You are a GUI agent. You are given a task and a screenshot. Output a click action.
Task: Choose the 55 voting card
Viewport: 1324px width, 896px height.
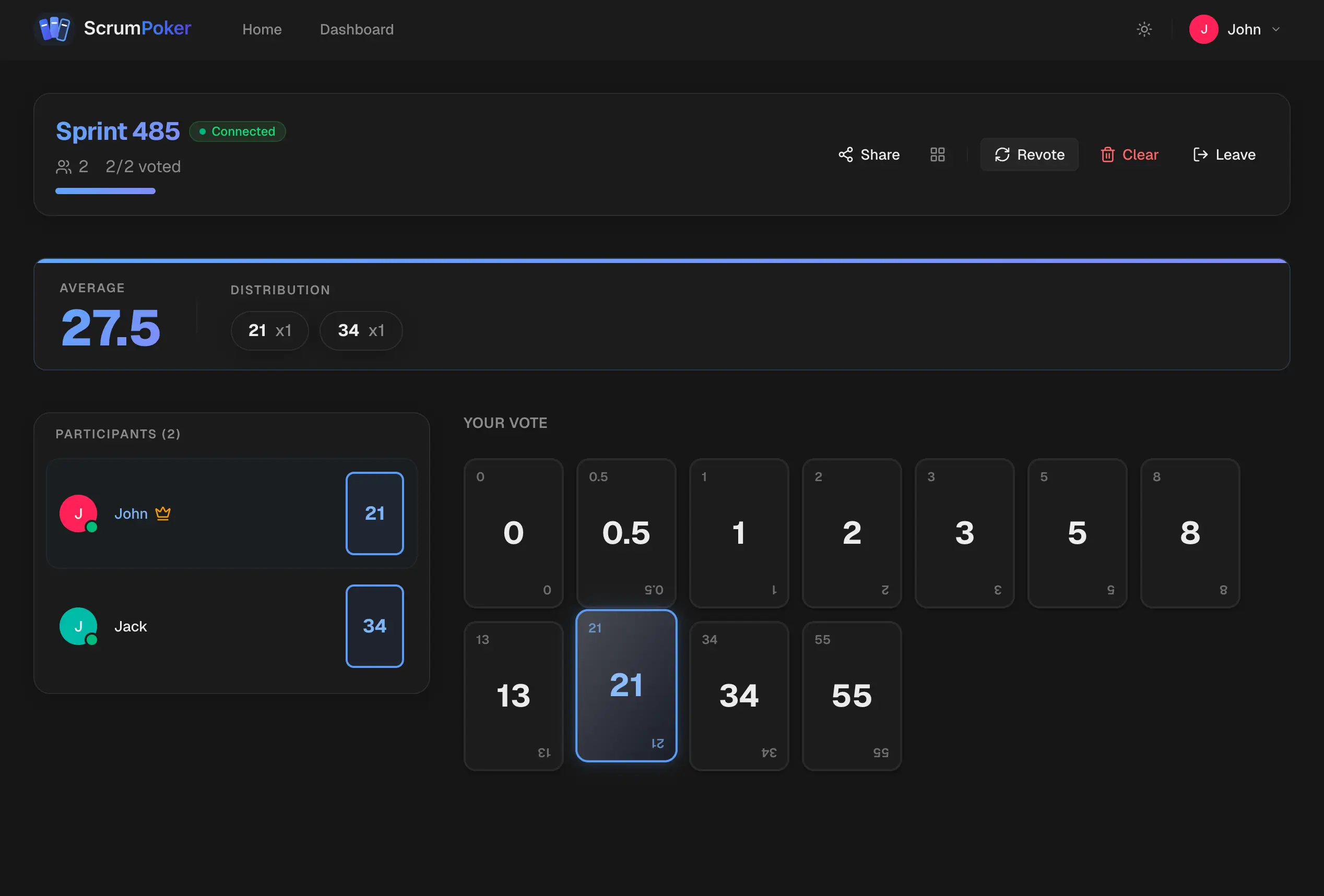click(851, 695)
